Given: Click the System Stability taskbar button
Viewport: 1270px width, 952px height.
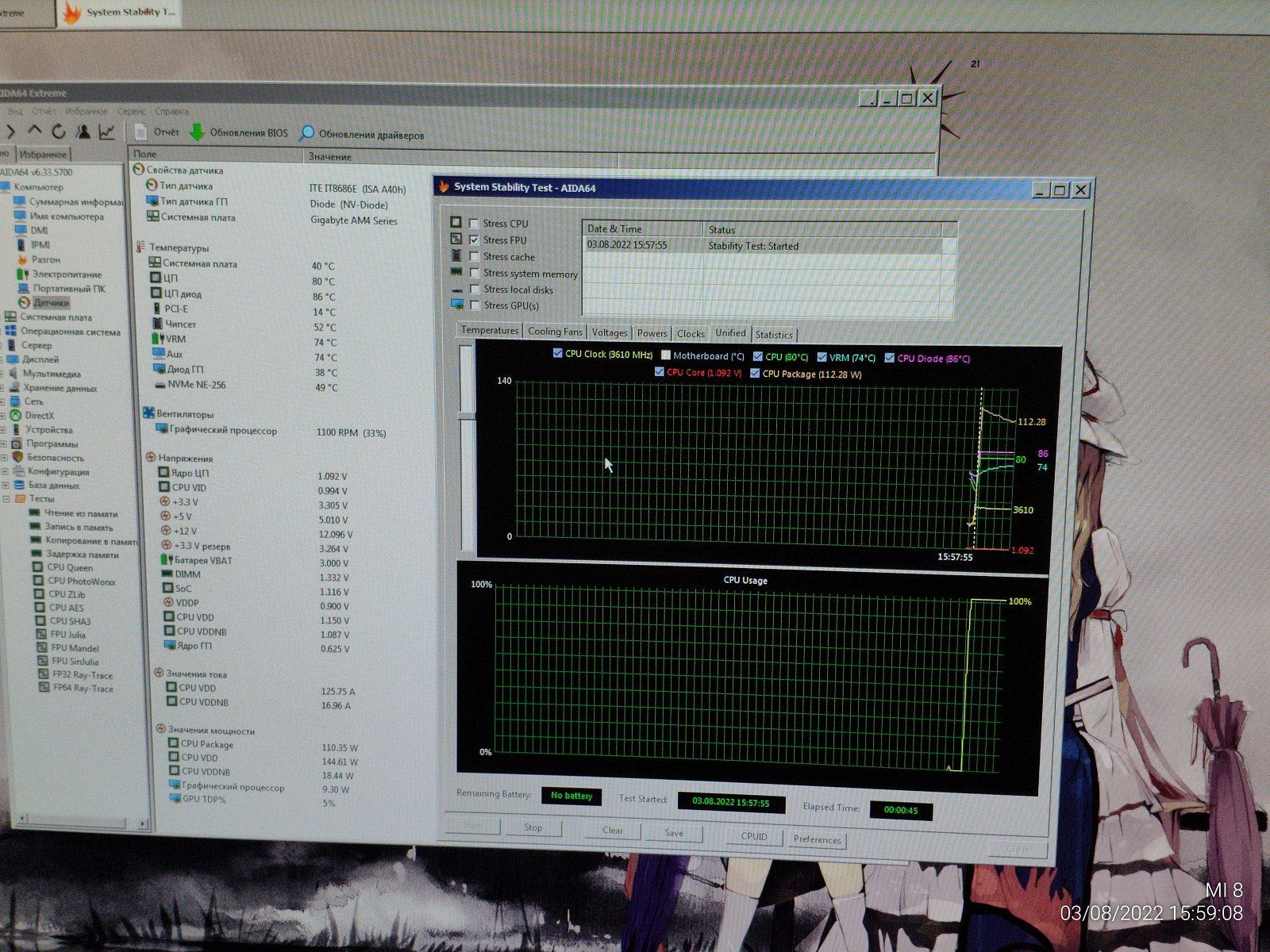Looking at the screenshot, I should (x=119, y=13).
